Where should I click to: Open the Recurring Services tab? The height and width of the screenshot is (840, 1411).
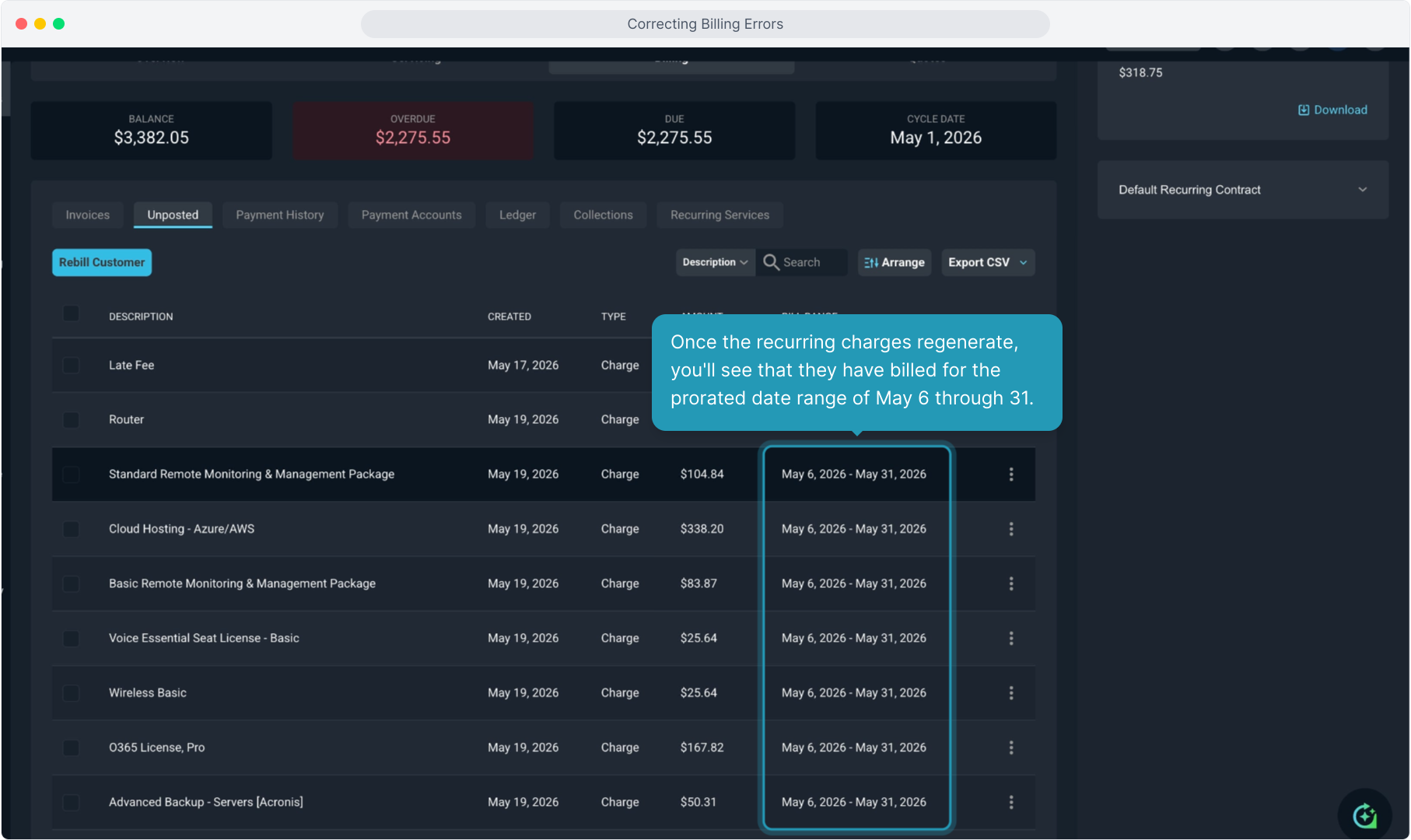720,215
